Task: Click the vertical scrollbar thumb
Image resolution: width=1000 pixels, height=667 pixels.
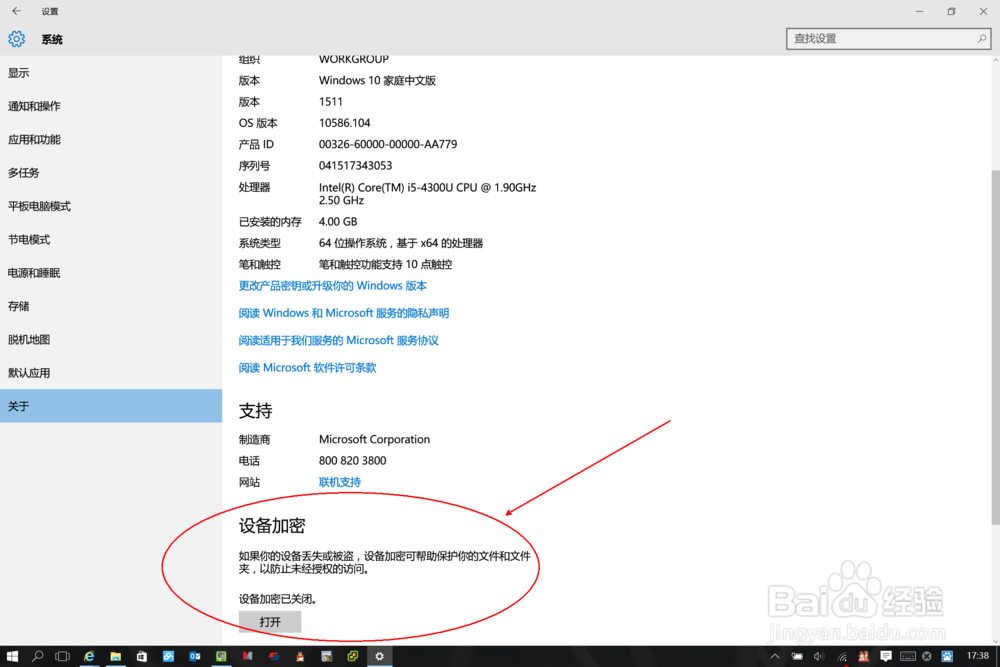Action: coord(996,348)
